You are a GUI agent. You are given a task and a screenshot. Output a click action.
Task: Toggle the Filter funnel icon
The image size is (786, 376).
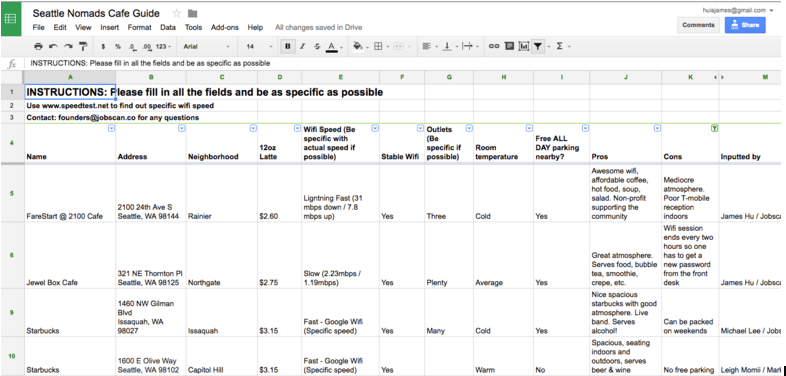[537, 46]
